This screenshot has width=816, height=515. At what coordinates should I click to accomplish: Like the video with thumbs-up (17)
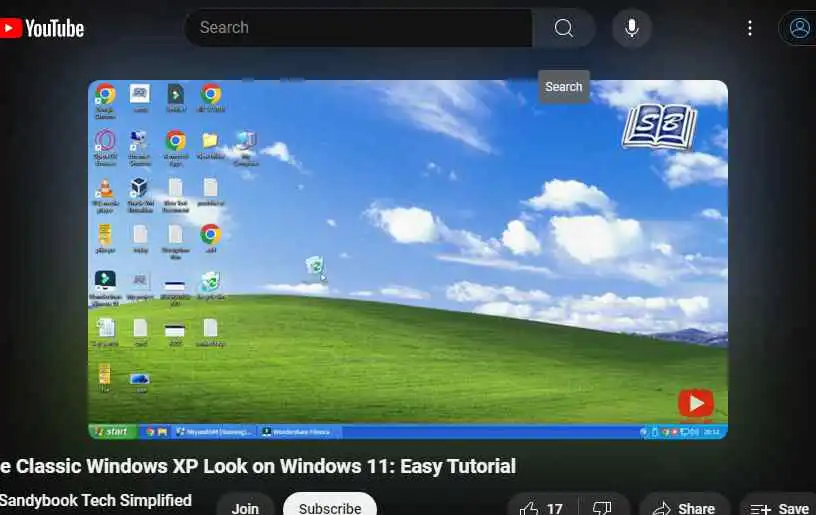coord(541,508)
